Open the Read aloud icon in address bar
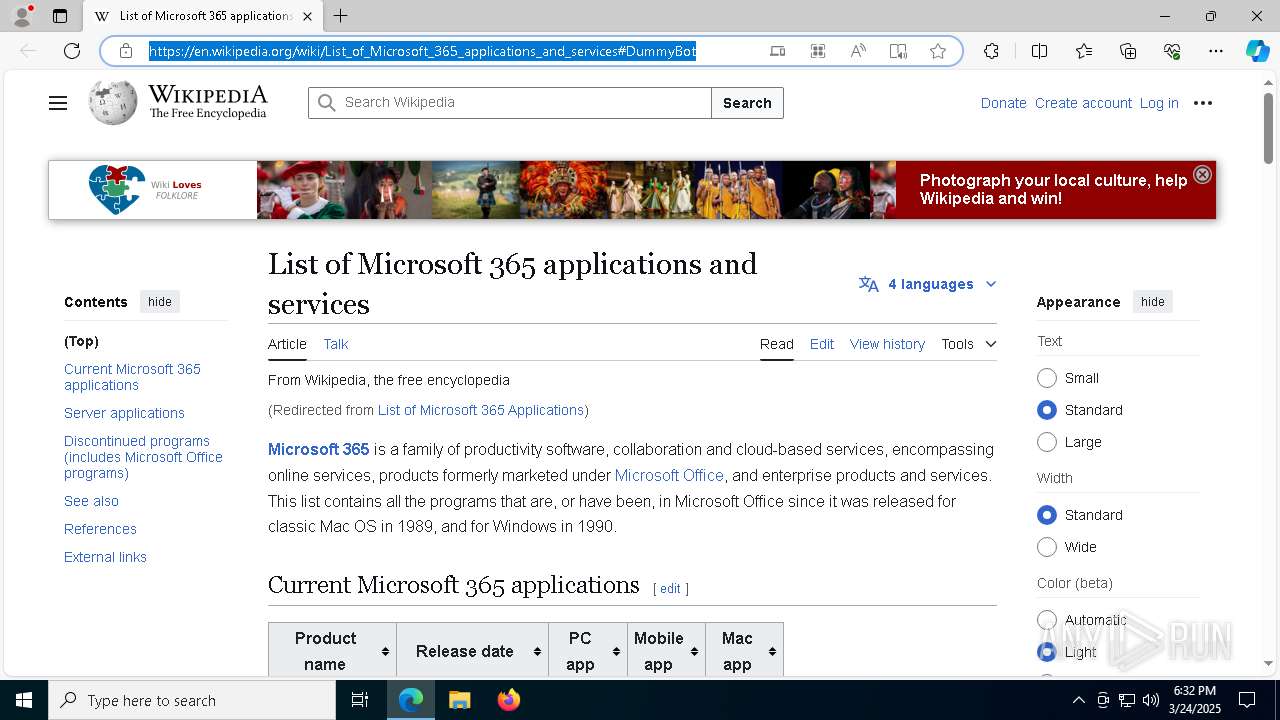 [858, 51]
